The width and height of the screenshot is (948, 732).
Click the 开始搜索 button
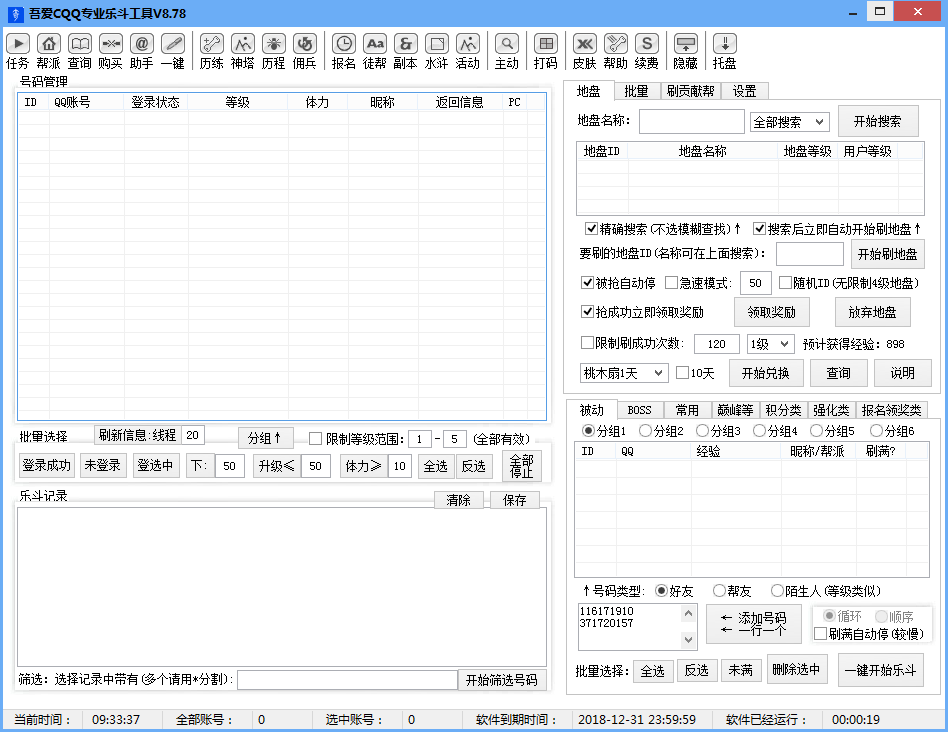877,121
